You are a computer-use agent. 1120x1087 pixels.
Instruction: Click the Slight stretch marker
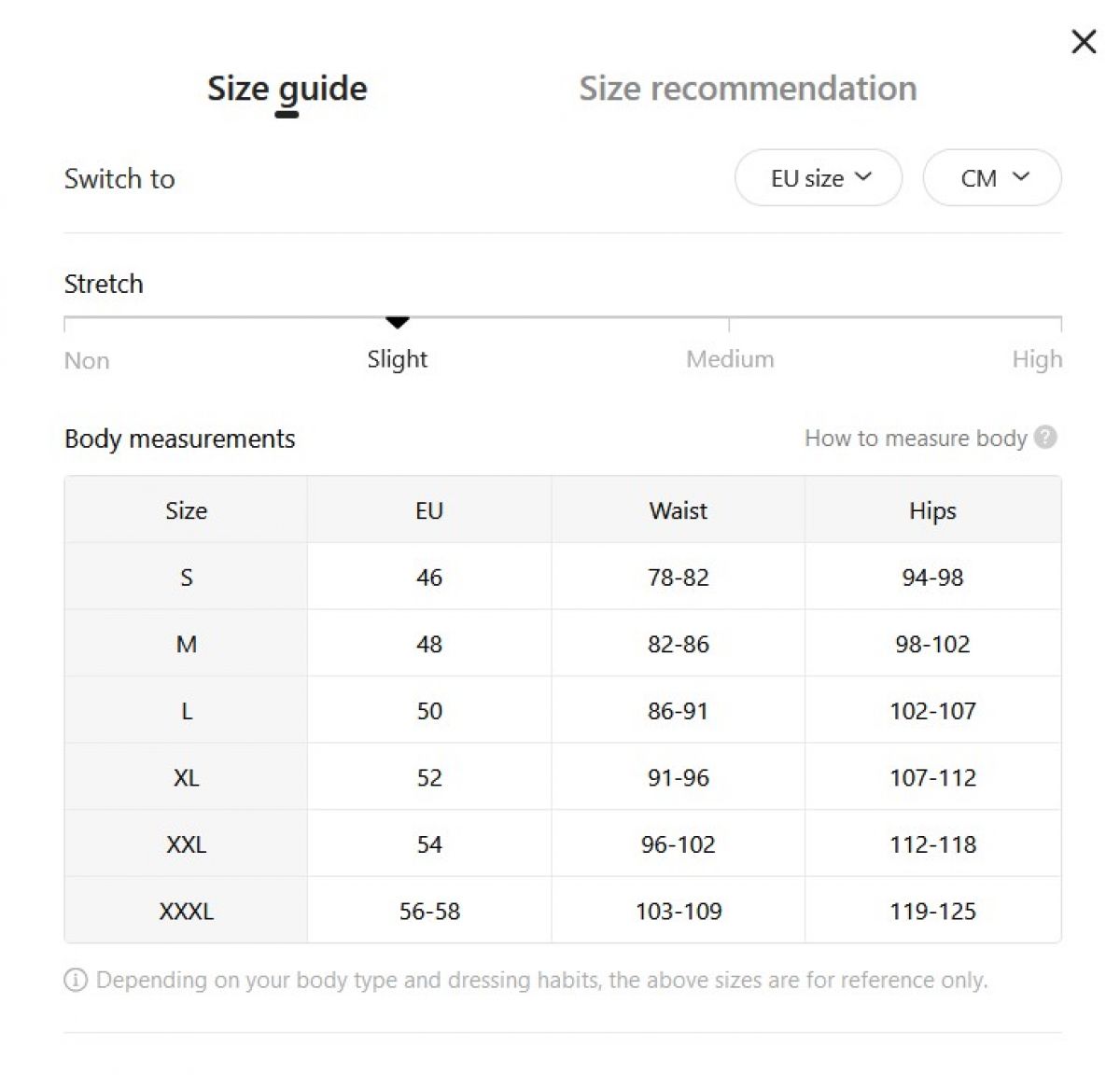click(398, 323)
